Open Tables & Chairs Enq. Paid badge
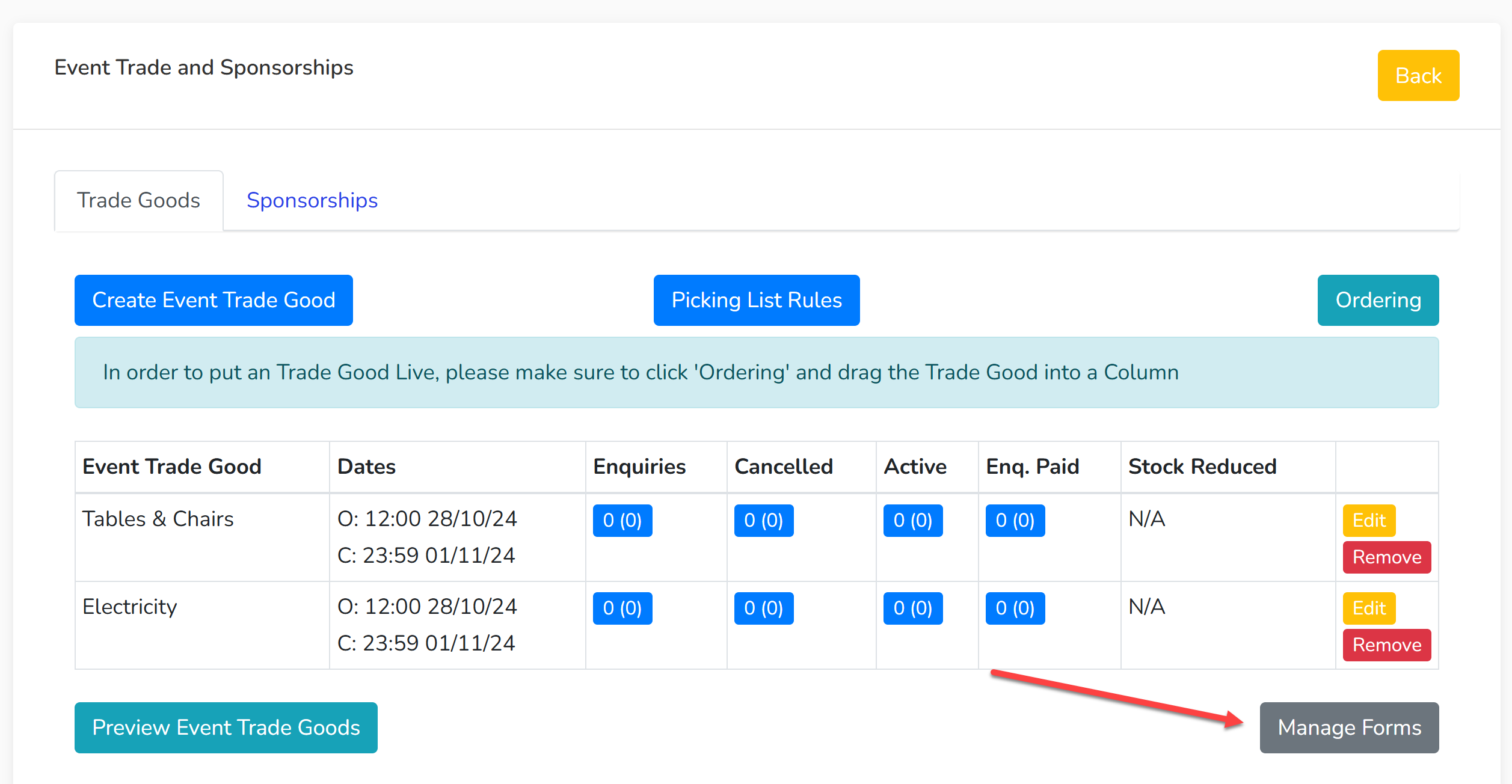 tap(1015, 520)
